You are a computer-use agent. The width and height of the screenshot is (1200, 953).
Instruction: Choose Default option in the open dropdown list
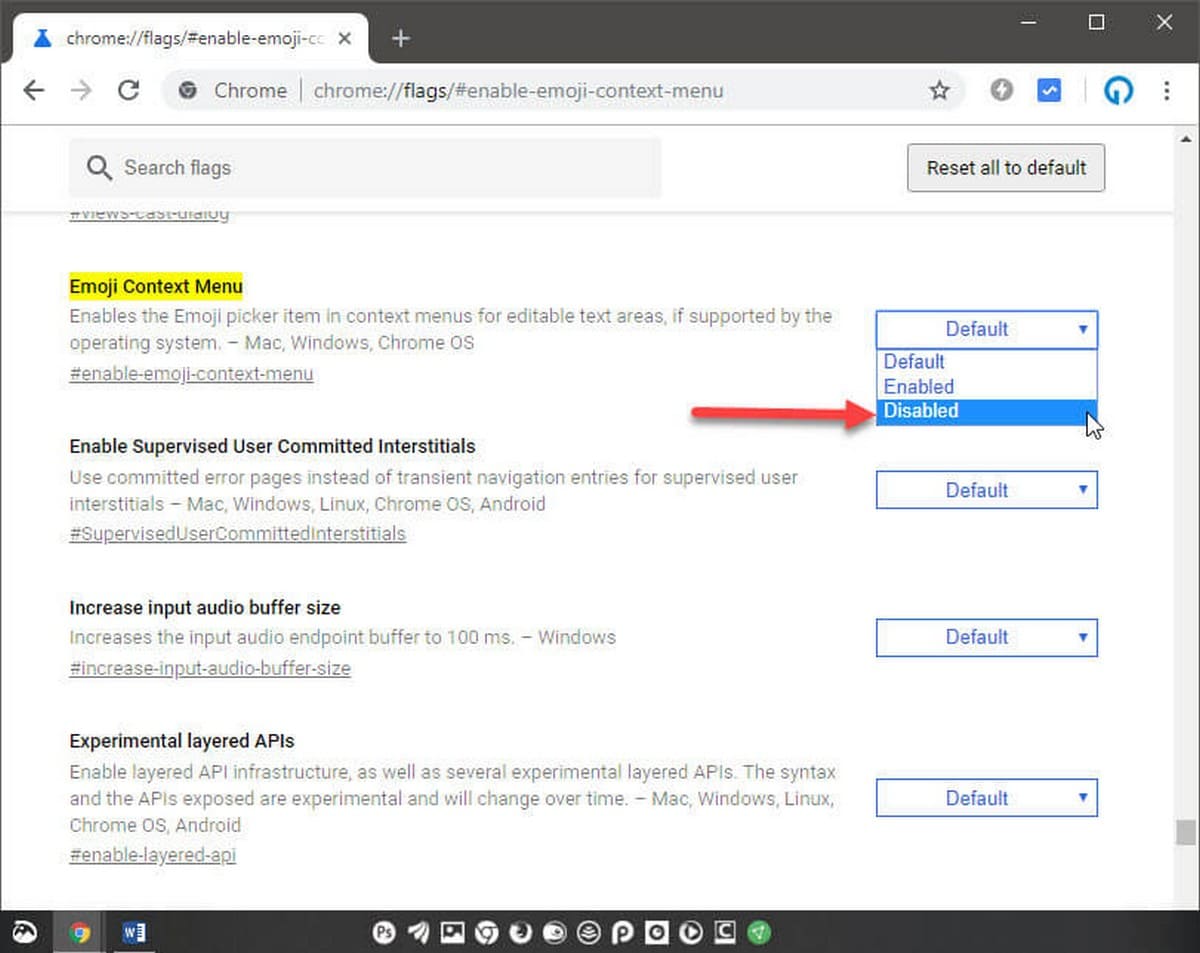[987, 361]
